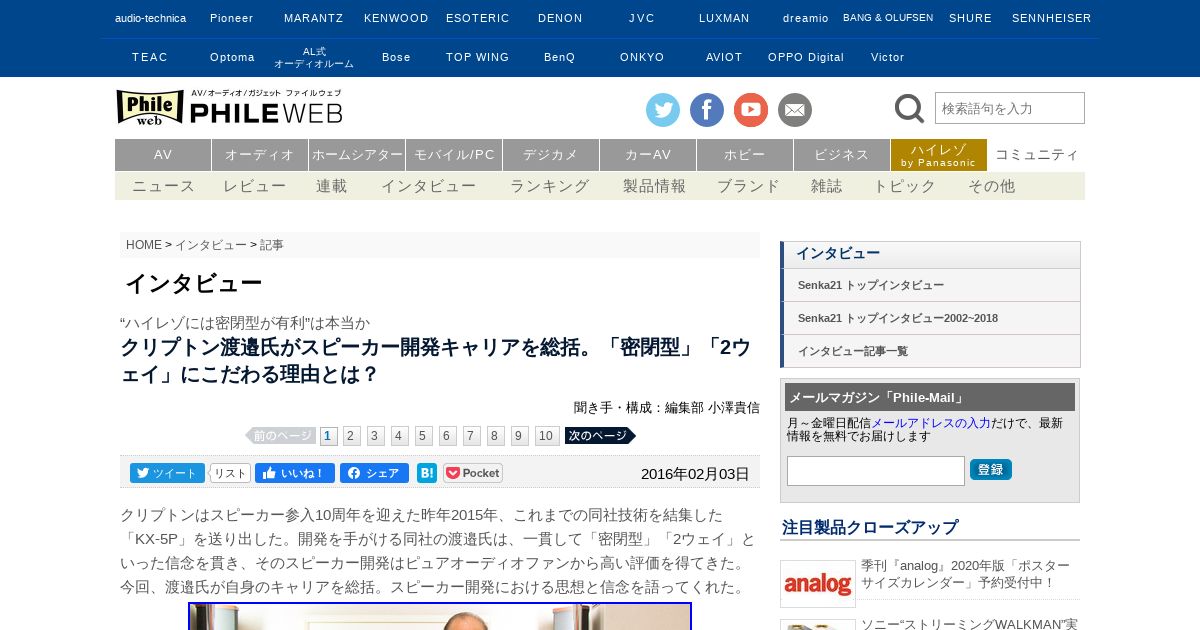Click the interviewer byline 編集部 小澤貴信
The height and width of the screenshot is (630, 1200).
coord(712,408)
